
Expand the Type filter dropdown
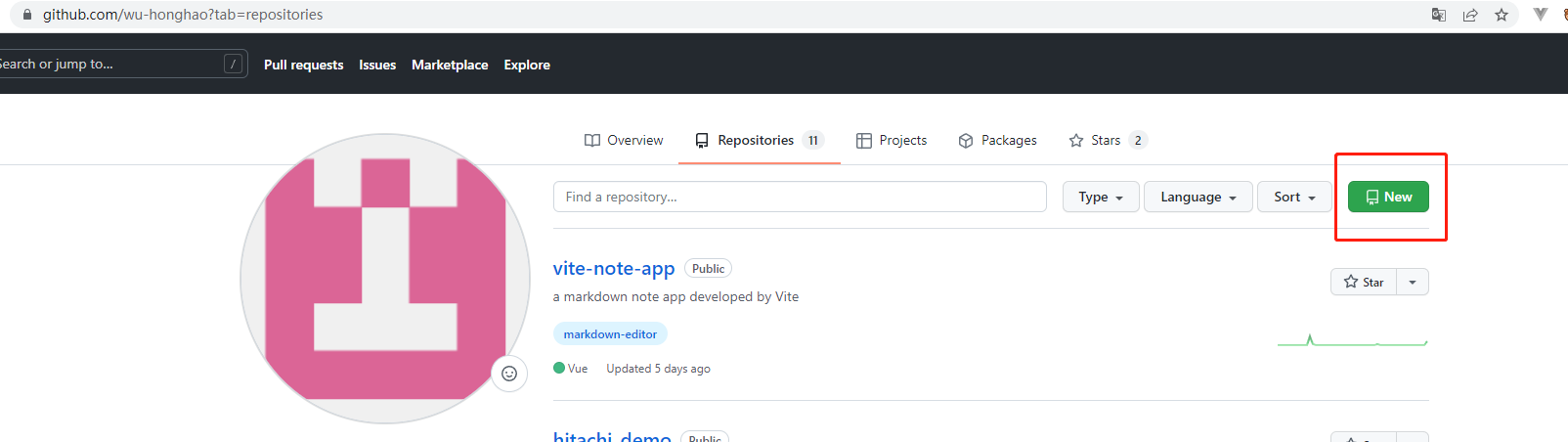tap(1101, 197)
